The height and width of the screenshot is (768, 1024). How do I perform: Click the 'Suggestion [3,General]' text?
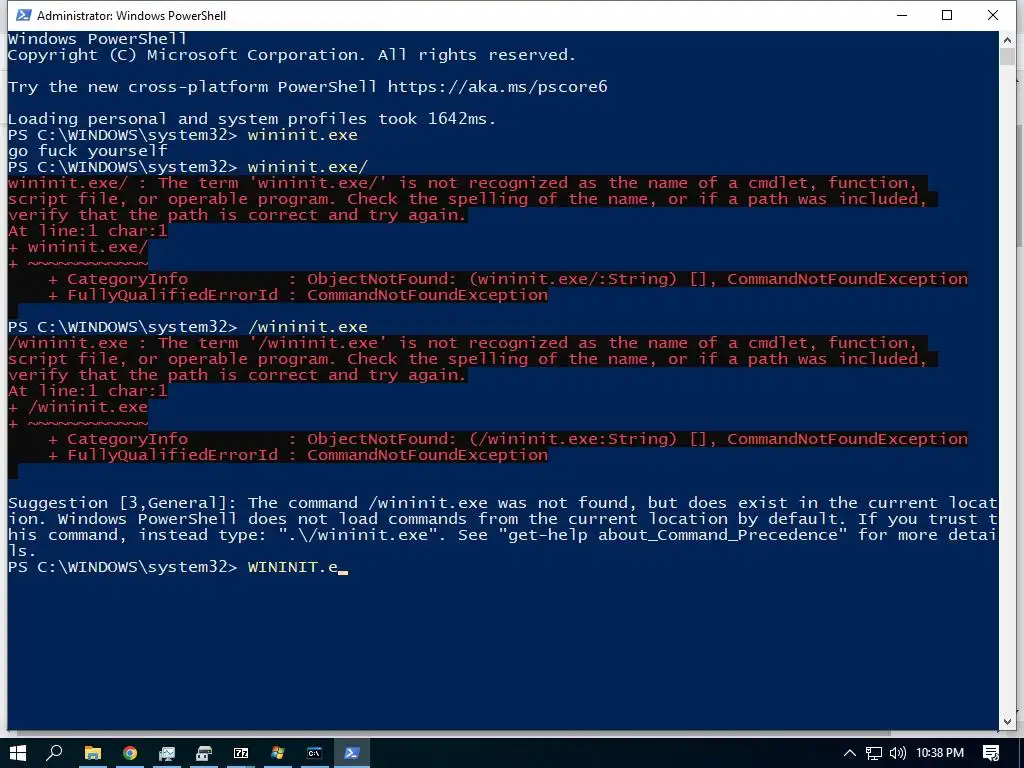point(122,503)
